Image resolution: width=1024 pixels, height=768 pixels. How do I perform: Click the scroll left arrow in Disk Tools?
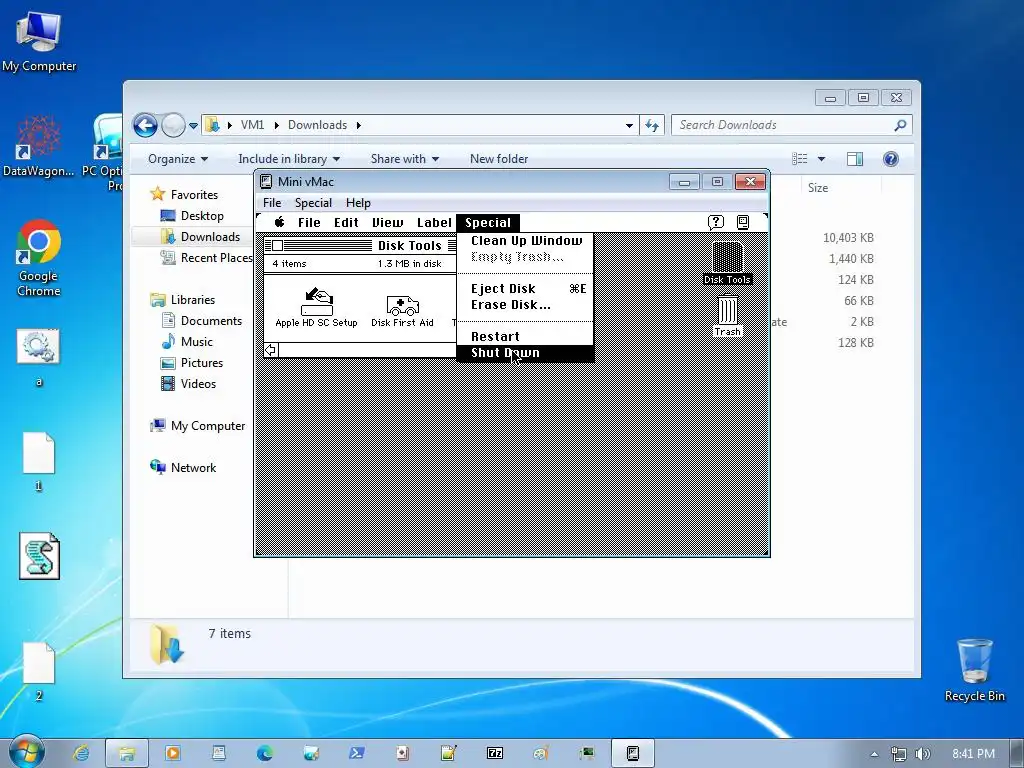[270, 350]
